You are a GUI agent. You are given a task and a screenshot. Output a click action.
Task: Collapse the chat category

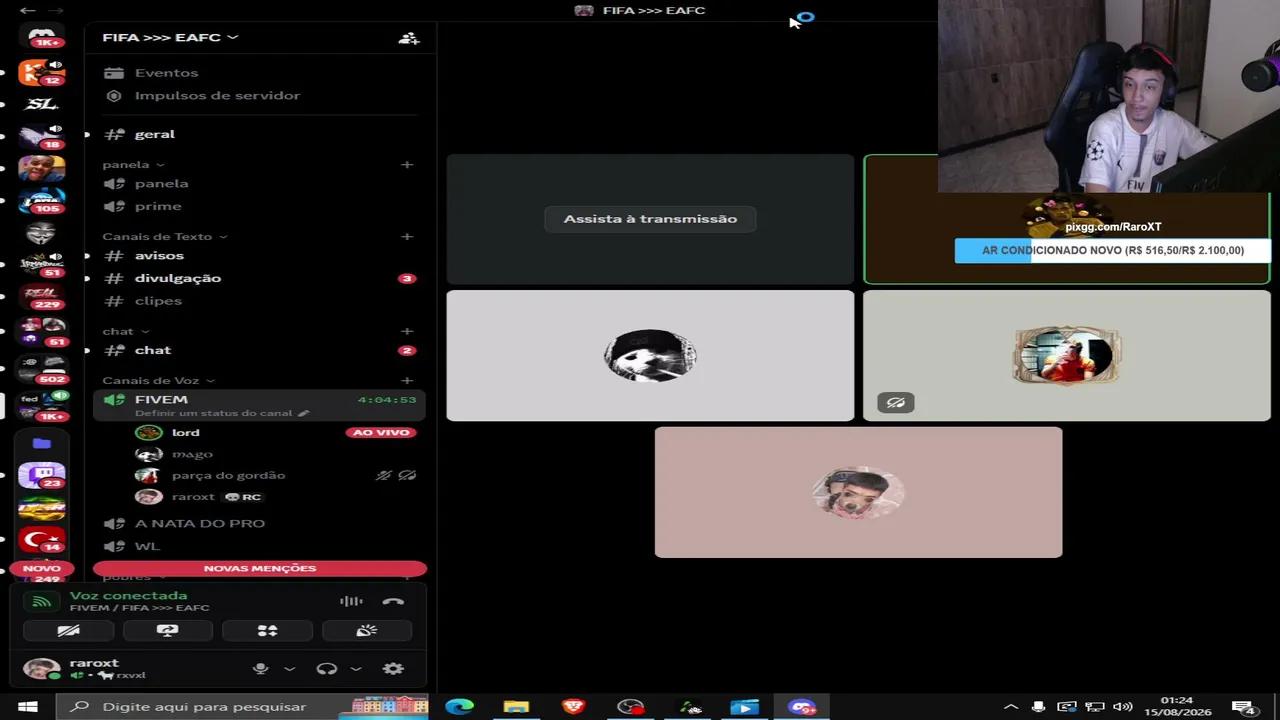pyautogui.click(x=126, y=331)
